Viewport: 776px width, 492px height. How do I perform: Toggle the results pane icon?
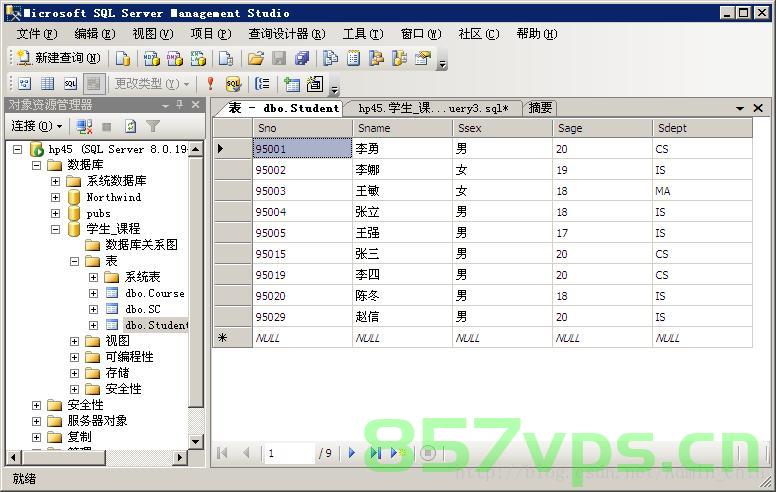tap(94, 84)
